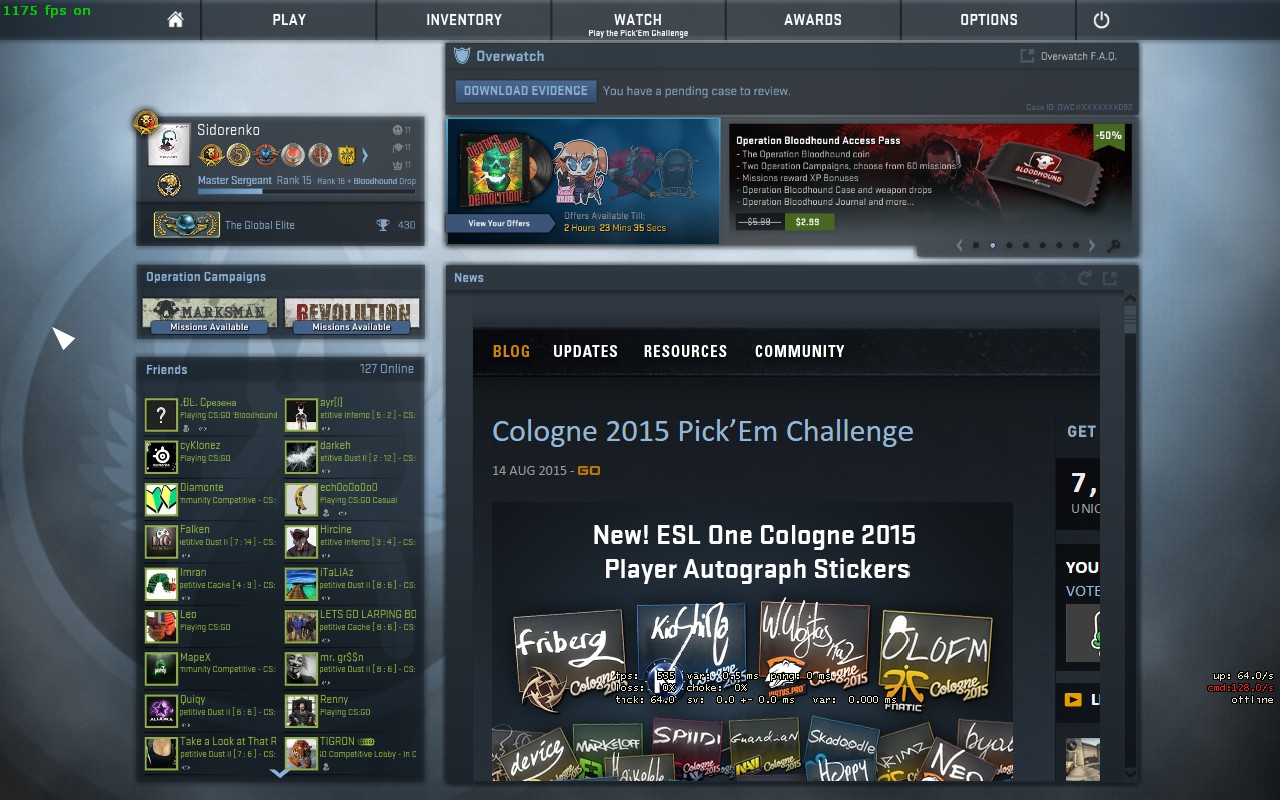Click the Global Elite skill group badge

tap(187, 225)
